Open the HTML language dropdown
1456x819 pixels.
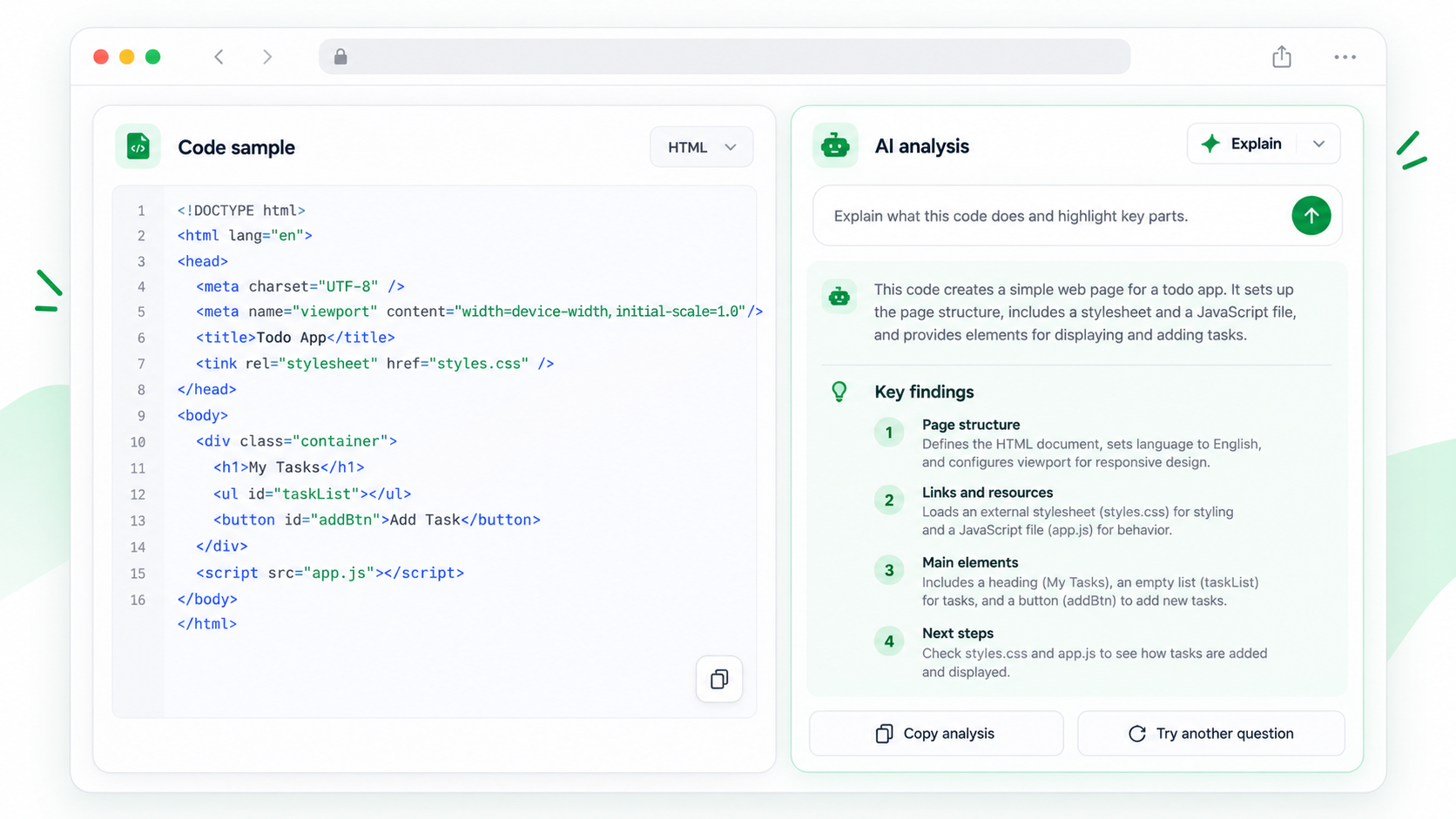pos(701,147)
